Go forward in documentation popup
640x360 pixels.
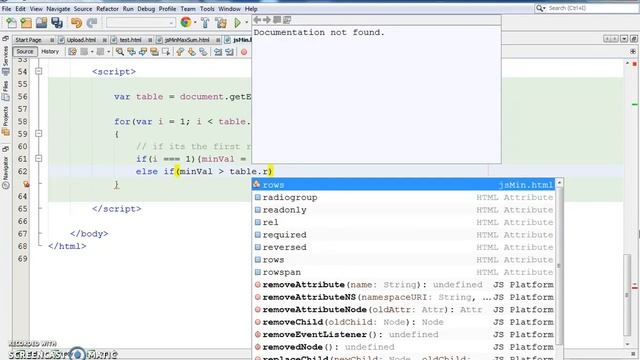click(x=267, y=20)
